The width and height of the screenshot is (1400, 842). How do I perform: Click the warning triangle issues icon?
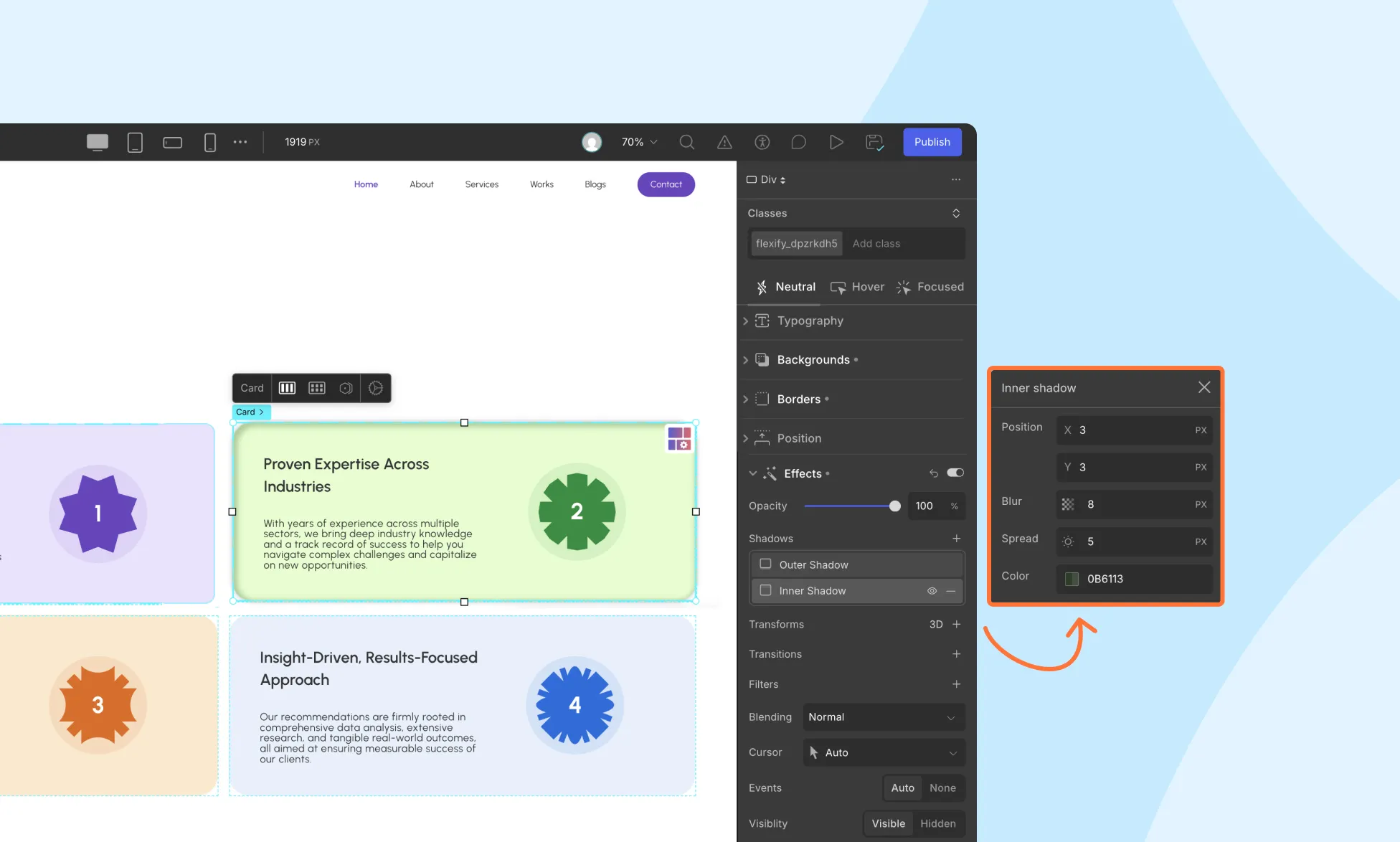724,142
